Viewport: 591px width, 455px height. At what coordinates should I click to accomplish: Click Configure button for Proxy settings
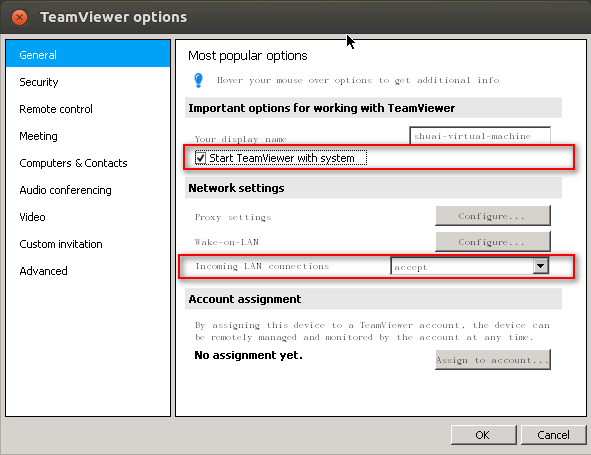point(493,216)
